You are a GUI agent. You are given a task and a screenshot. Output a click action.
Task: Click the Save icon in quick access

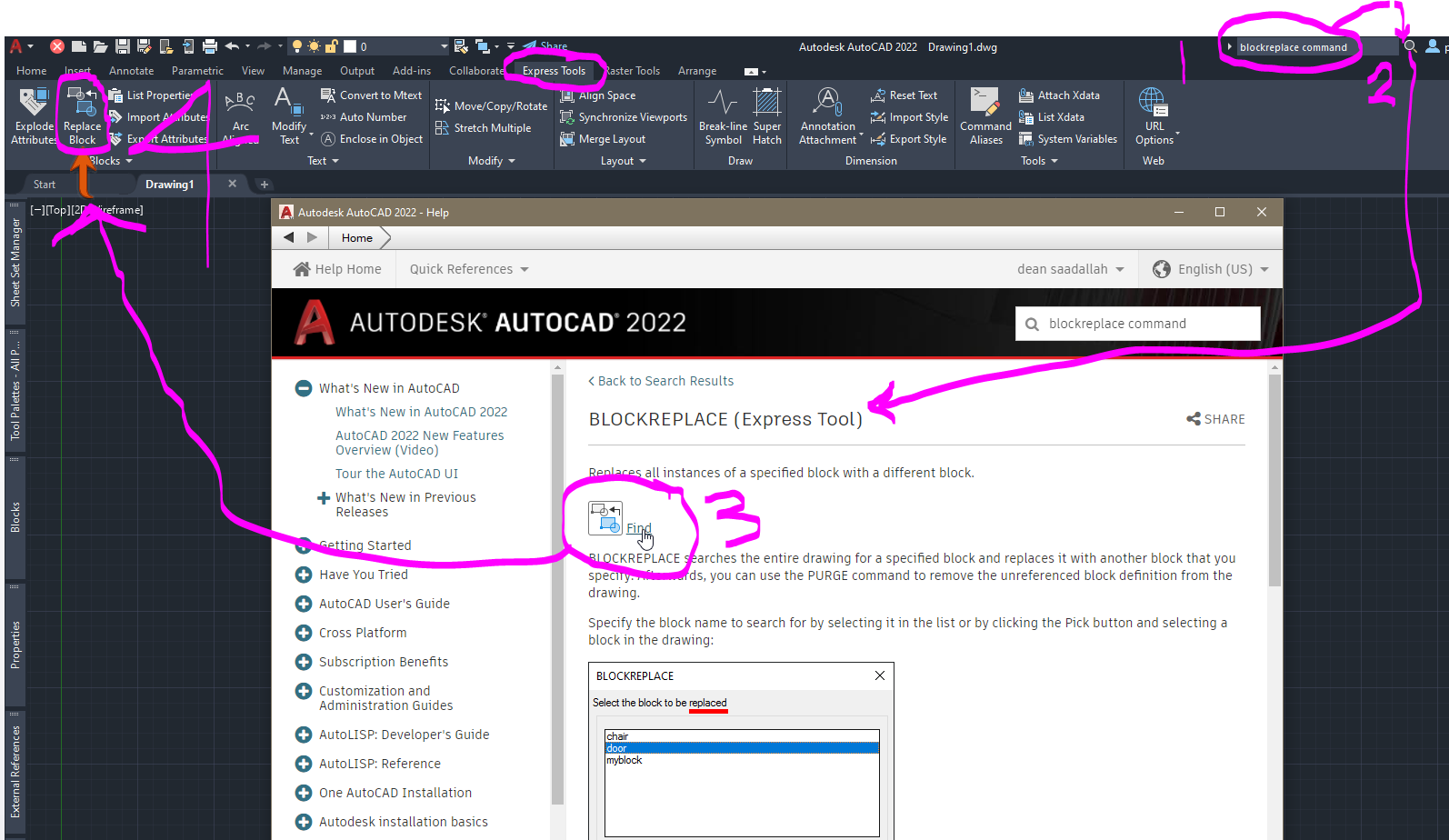(x=123, y=46)
